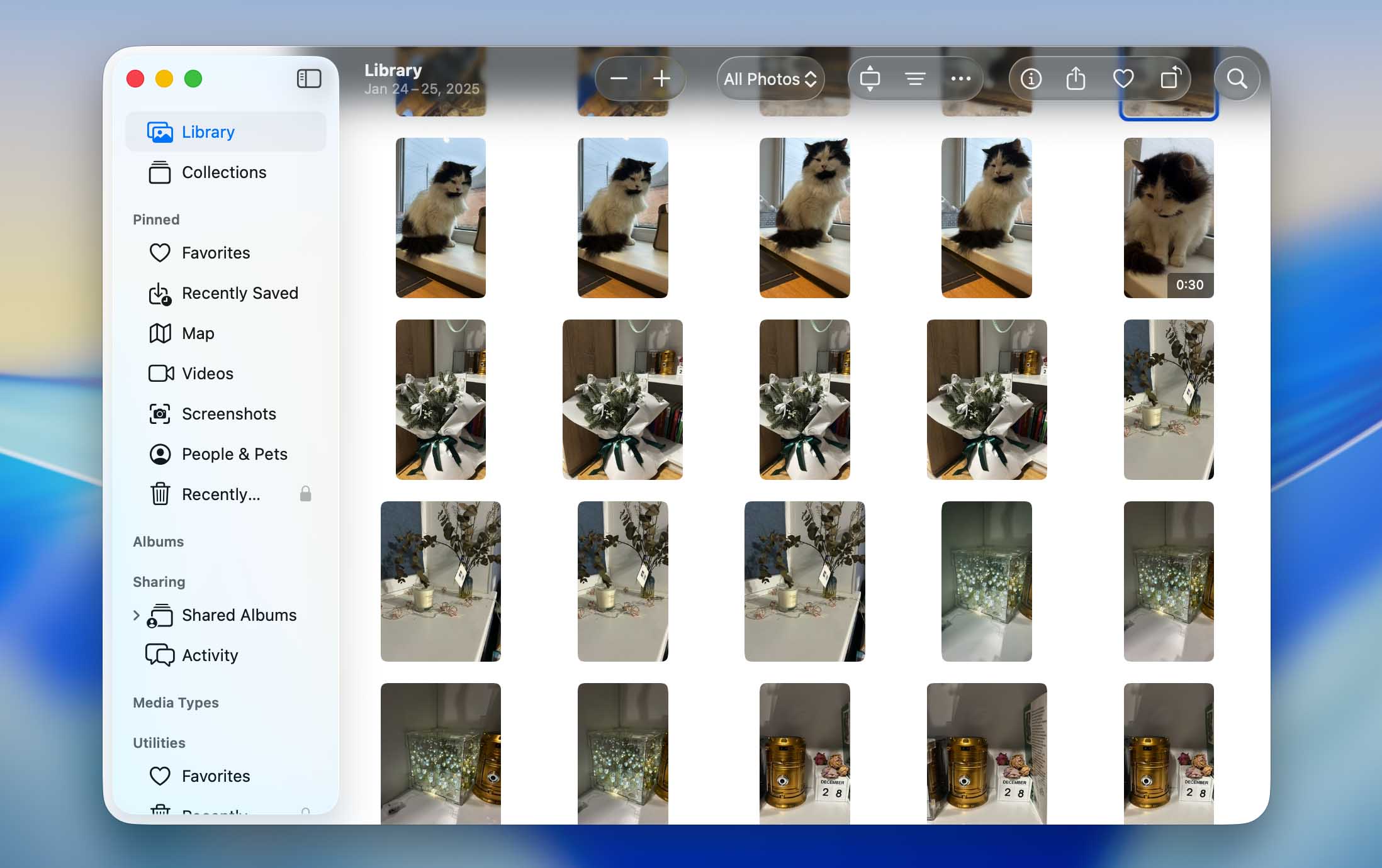The image size is (1382, 868).
Task: Click the Shared Albums icon
Action: point(160,615)
